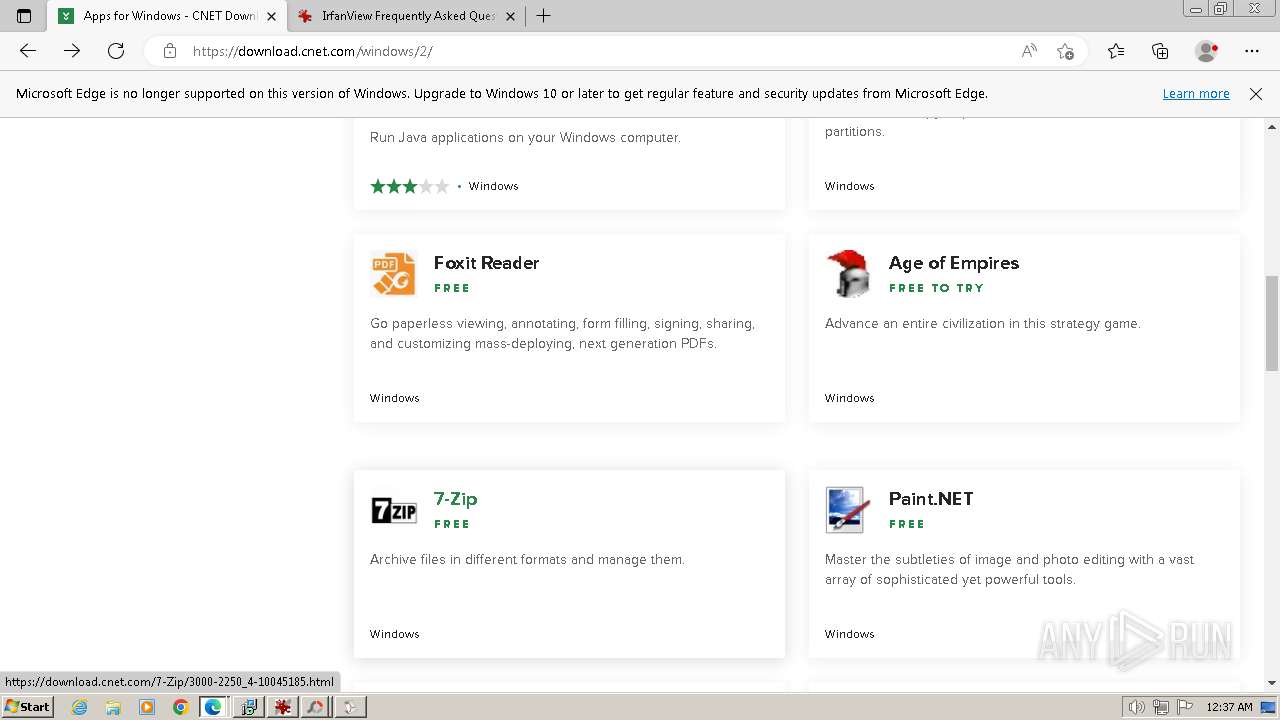Close the Apps for Windows CNET tab
Screen dimensions: 1280x720
pos(271,16)
